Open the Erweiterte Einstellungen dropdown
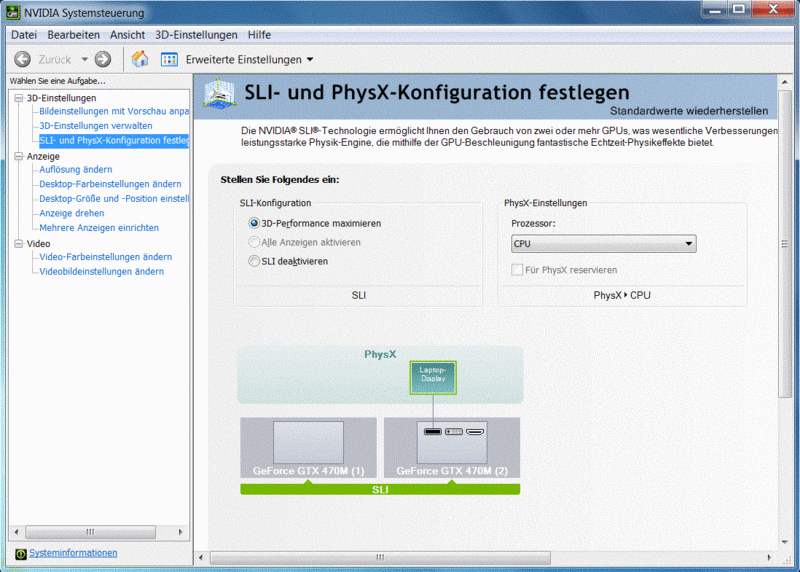Viewport: 800px width, 572px height. 310,60
